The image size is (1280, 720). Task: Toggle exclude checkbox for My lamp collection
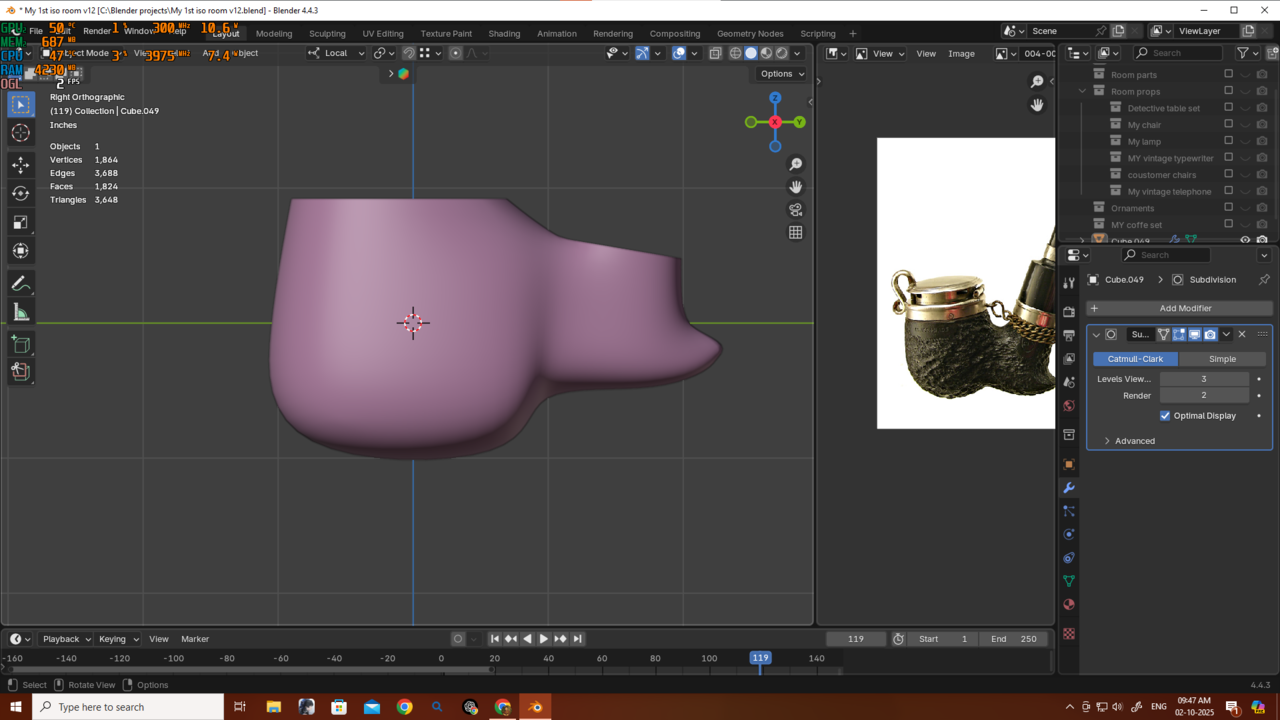click(x=1229, y=141)
